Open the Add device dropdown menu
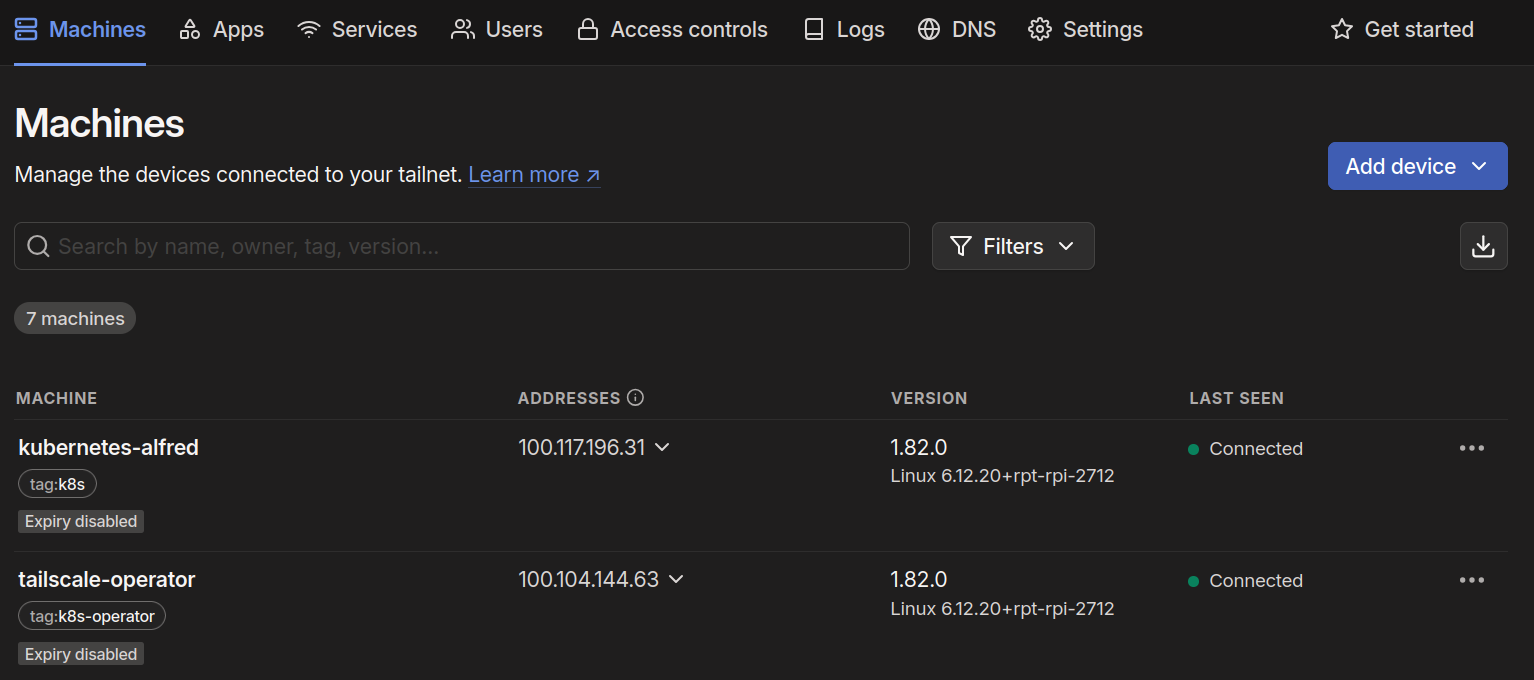 [x=1416, y=166]
